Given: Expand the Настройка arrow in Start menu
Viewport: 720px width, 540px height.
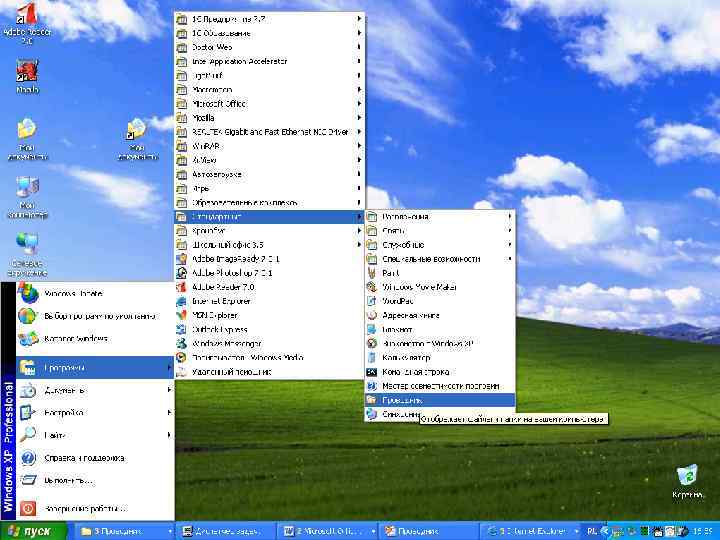Looking at the screenshot, I should tap(169, 412).
